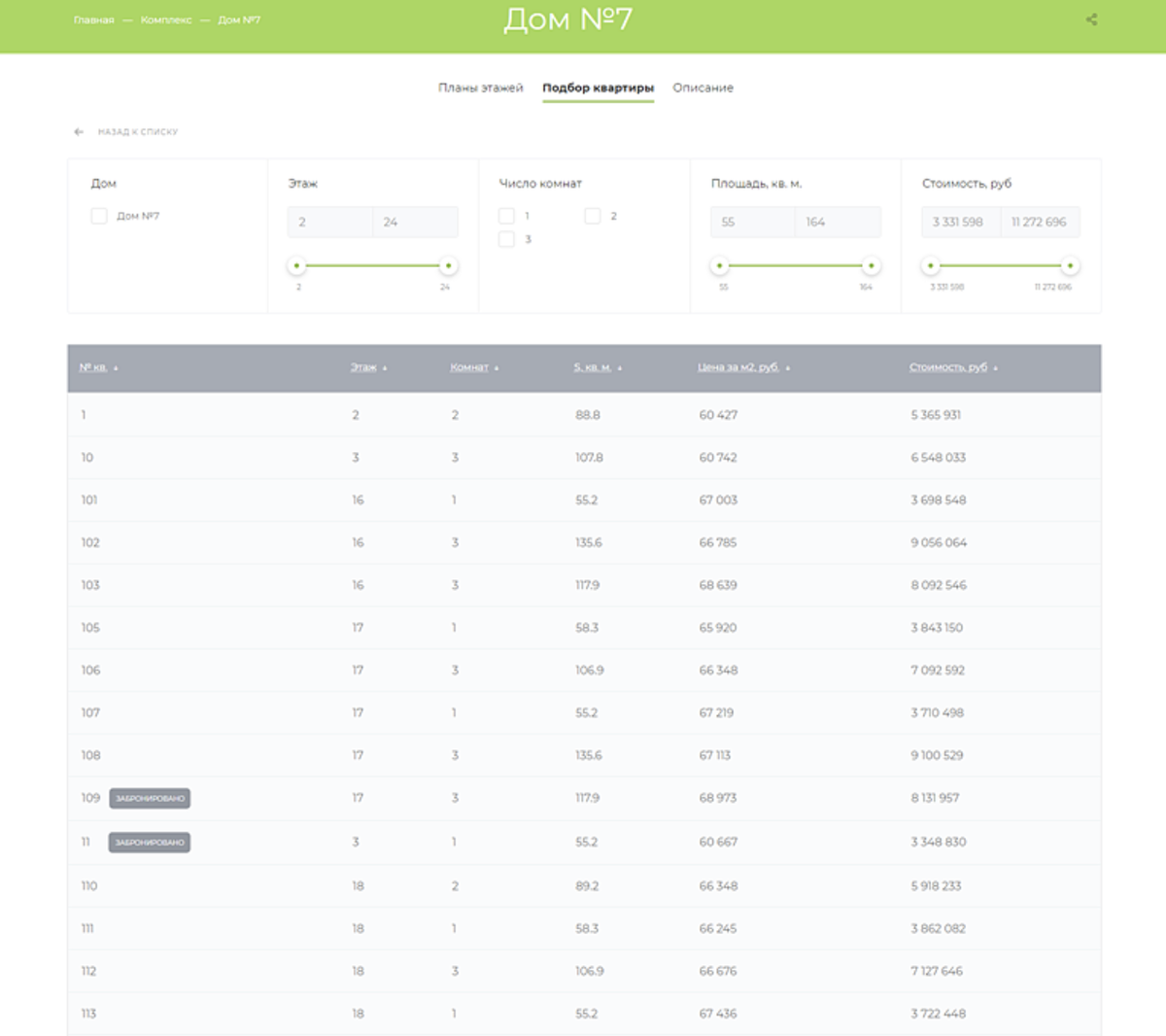Tick the Дом №7 checkbox
Screen dimensions: 1166x1036
[99, 216]
